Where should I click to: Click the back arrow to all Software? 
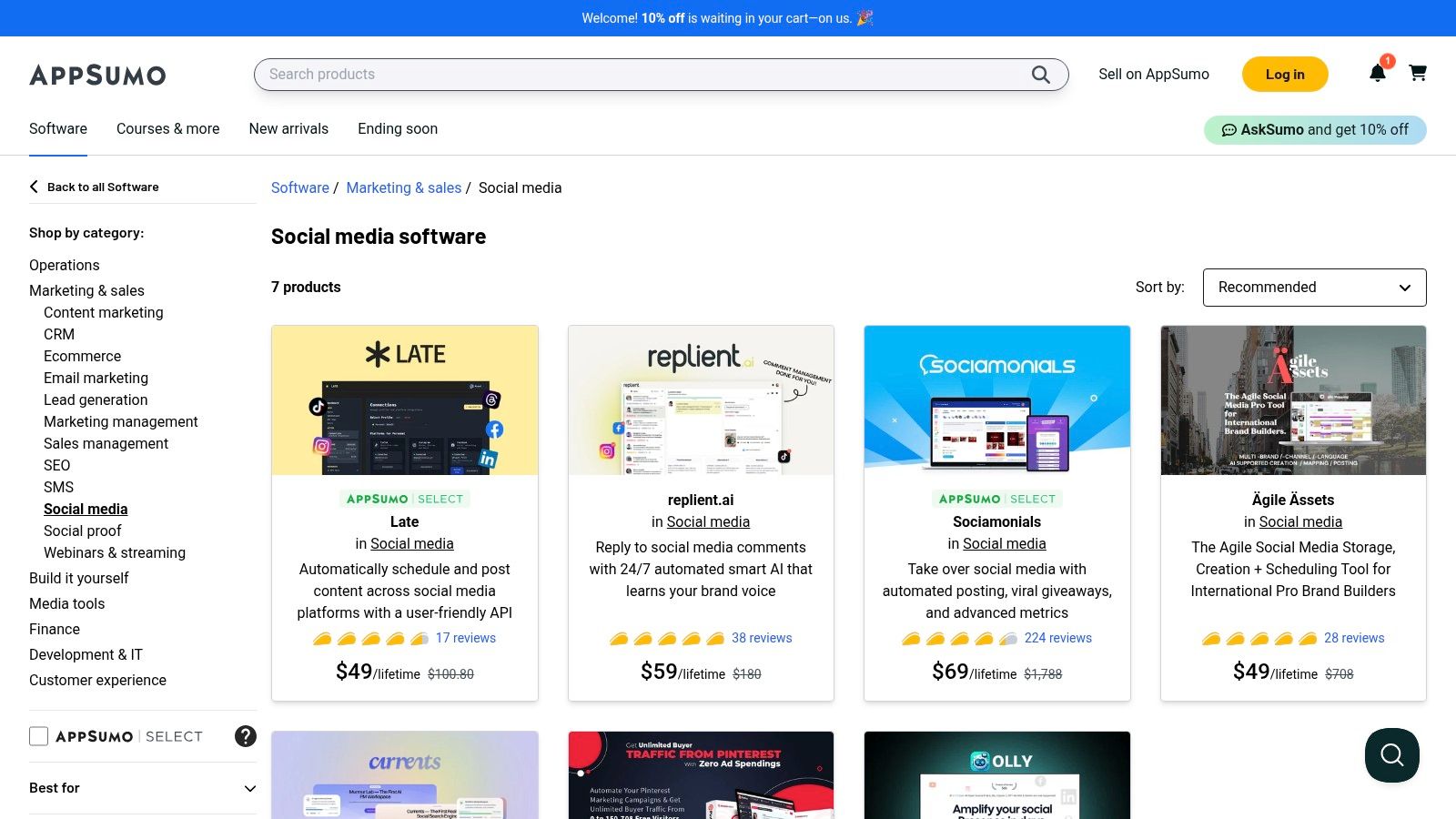[35, 187]
